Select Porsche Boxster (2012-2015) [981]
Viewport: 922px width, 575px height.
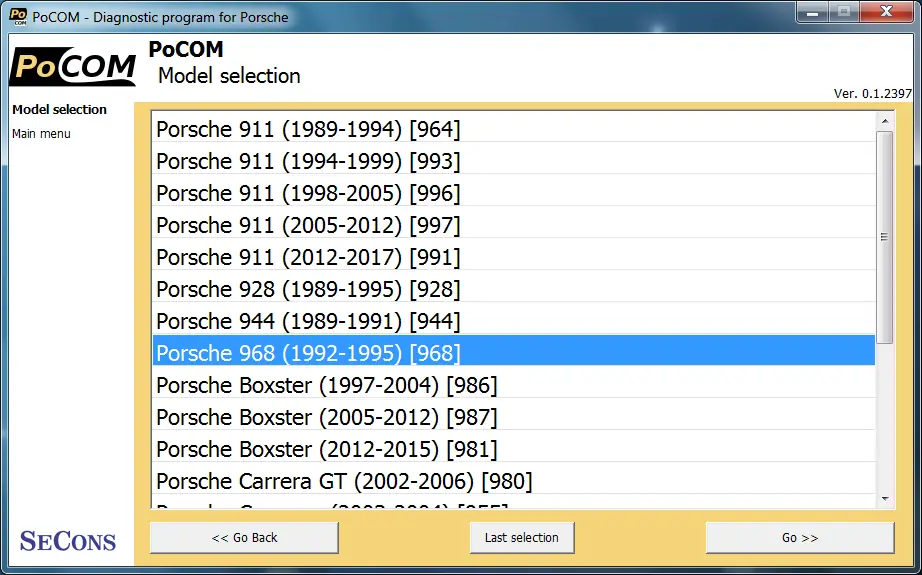pos(513,449)
